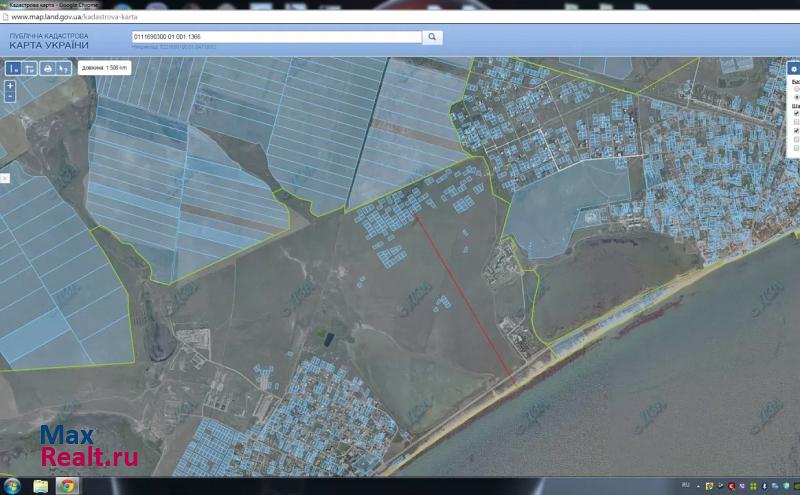Viewport: 800px width, 495px height.
Task: Open Windows Explorer from the taskbar
Action: pyautogui.click(x=41, y=485)
